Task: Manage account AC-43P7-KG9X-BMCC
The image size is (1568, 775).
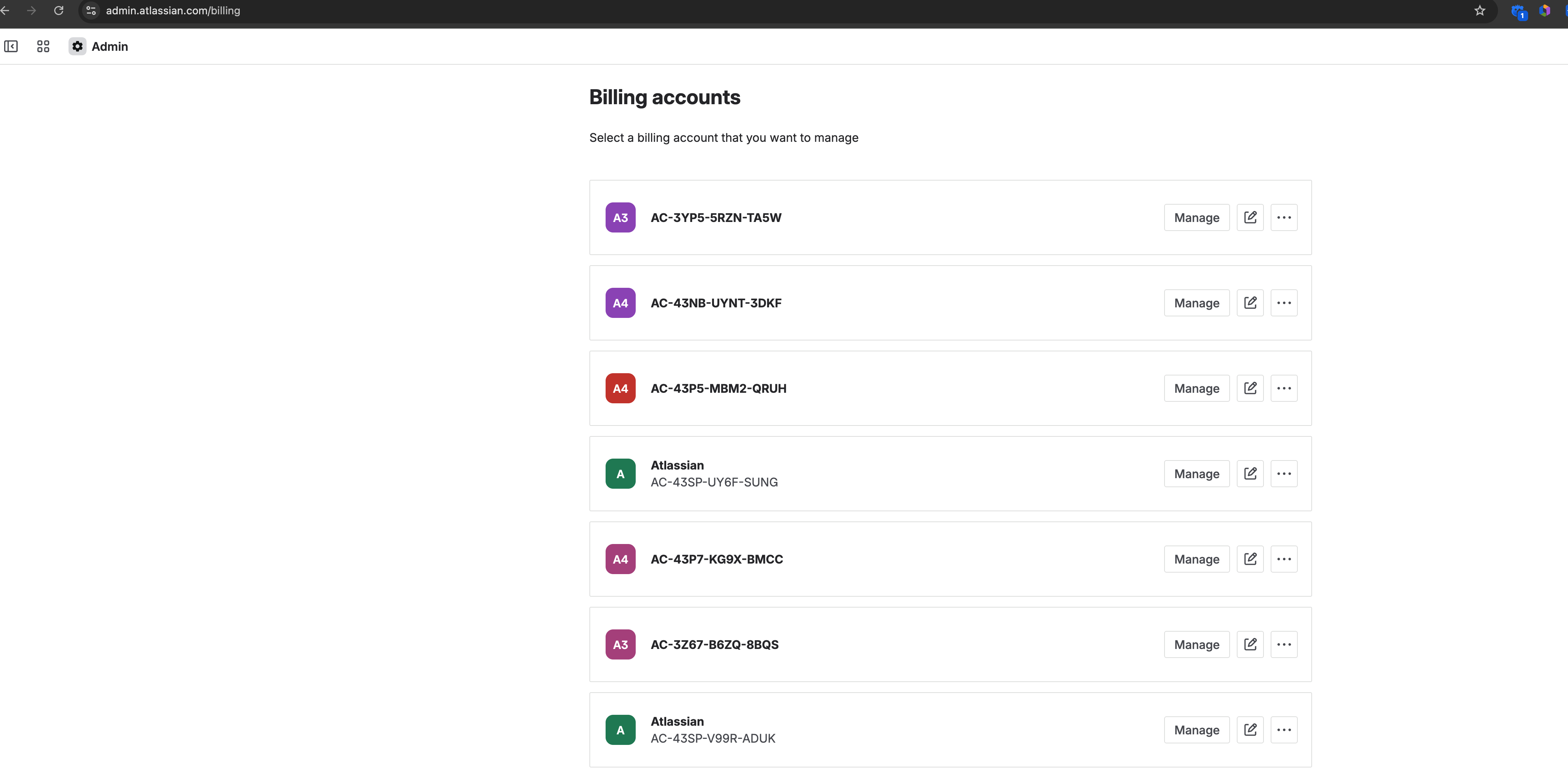Action: (1197, 559)
